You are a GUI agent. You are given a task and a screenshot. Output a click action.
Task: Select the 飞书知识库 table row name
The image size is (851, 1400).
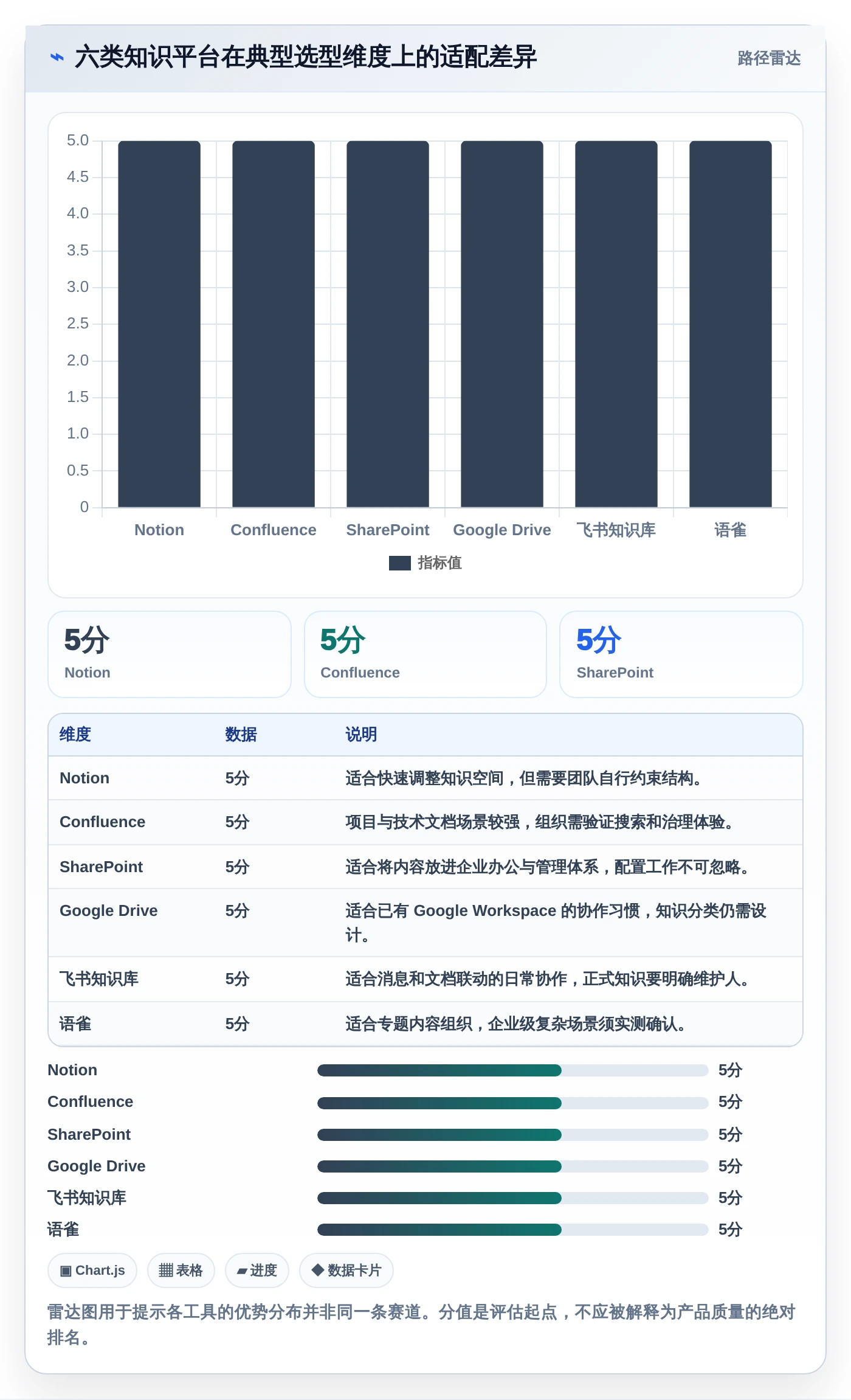point(99,979)
